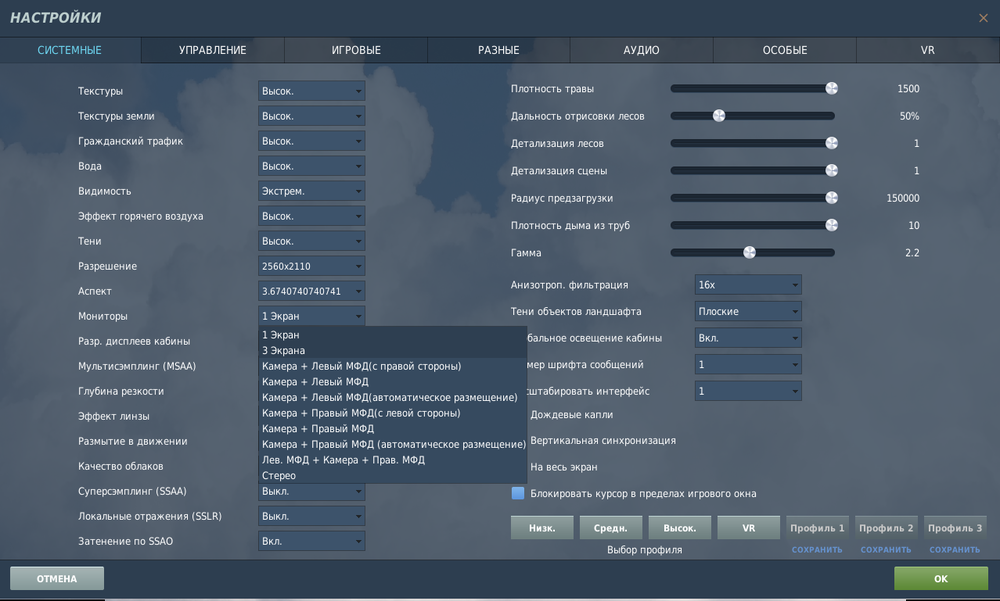Click the 2.2 gamma value
The height and width of the screenshot is (601, 1000).
point(913,253)
